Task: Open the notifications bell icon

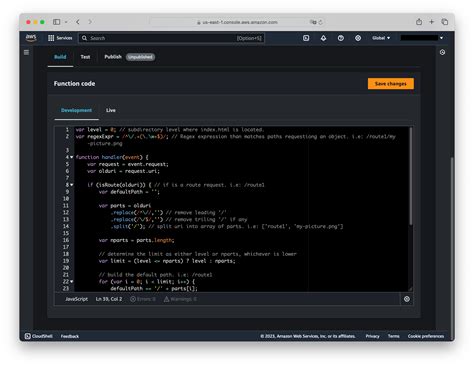Action: (x=323, y=38)
